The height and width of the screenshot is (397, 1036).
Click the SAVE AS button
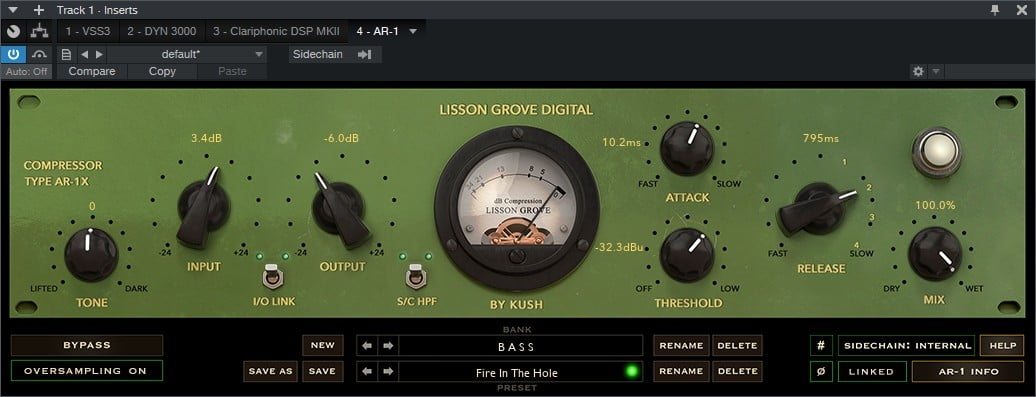coord(270,371)
